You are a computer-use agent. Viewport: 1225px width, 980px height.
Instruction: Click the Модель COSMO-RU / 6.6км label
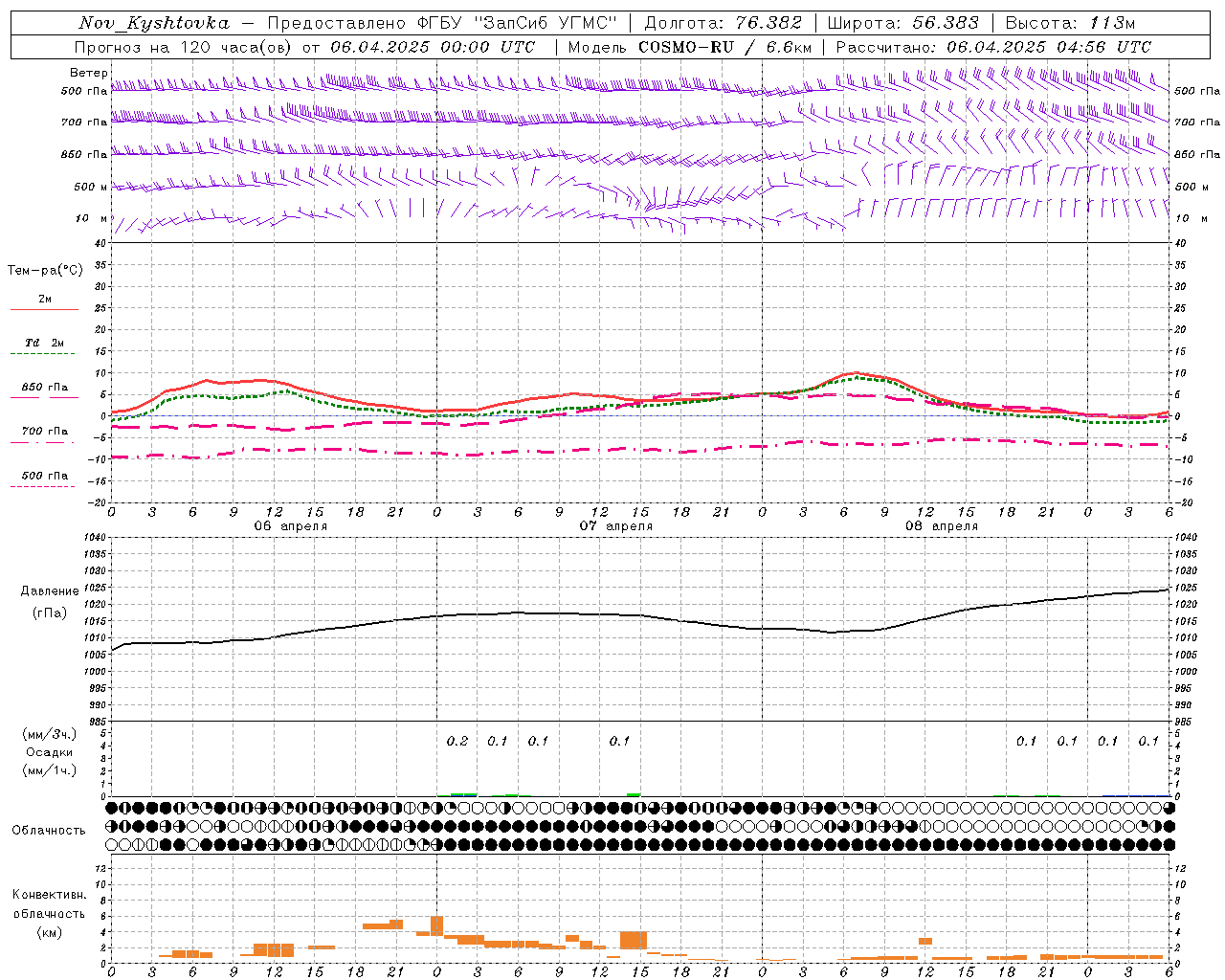[x=690, y=47]
